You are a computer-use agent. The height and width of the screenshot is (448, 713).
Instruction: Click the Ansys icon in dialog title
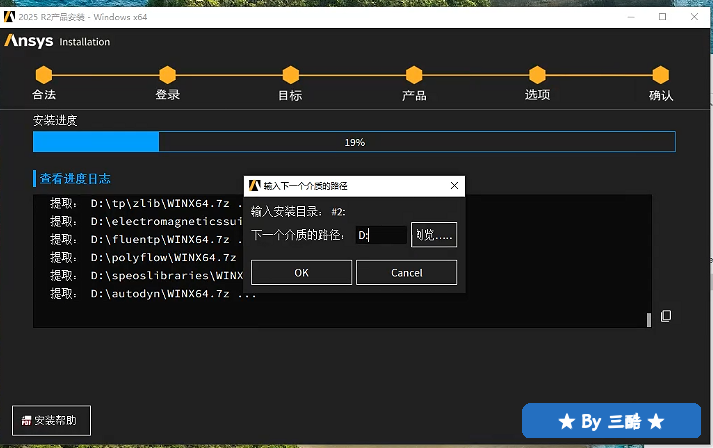[254, 186]
